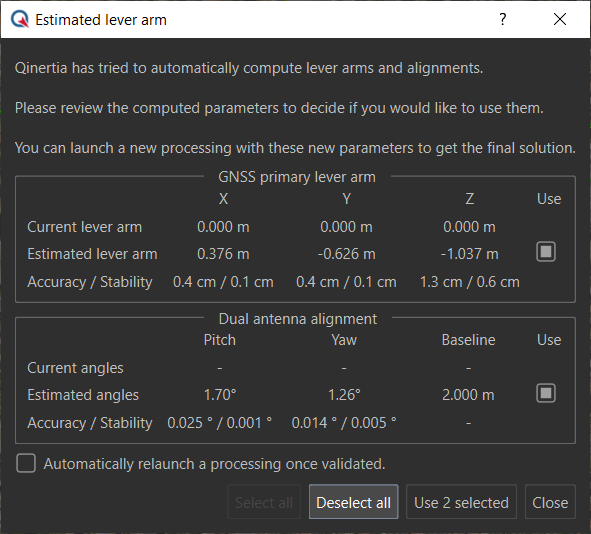Click estimated baseline value 2.000 m
The height and width of the screenshot is (534, 591).
click(x=468, y=395)
